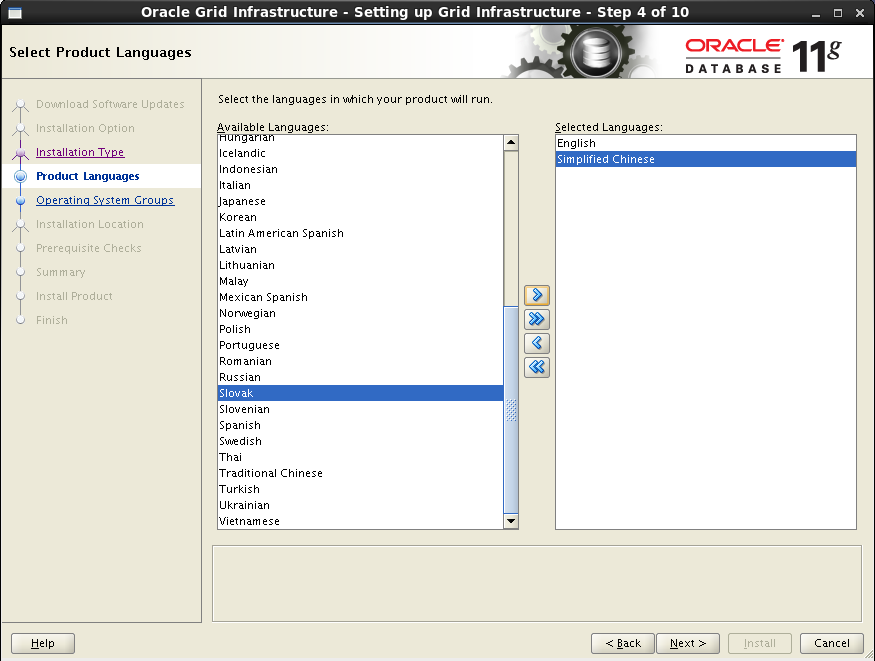The image size is (875, 661).
Task: Select Latvian in Available Languages
Action: [360, 249]
